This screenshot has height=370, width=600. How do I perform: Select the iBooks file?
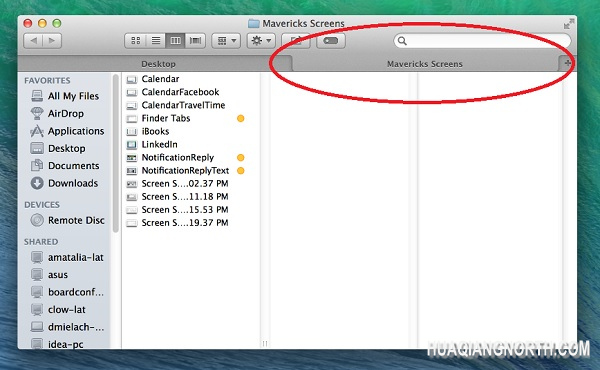coord(148,131)
